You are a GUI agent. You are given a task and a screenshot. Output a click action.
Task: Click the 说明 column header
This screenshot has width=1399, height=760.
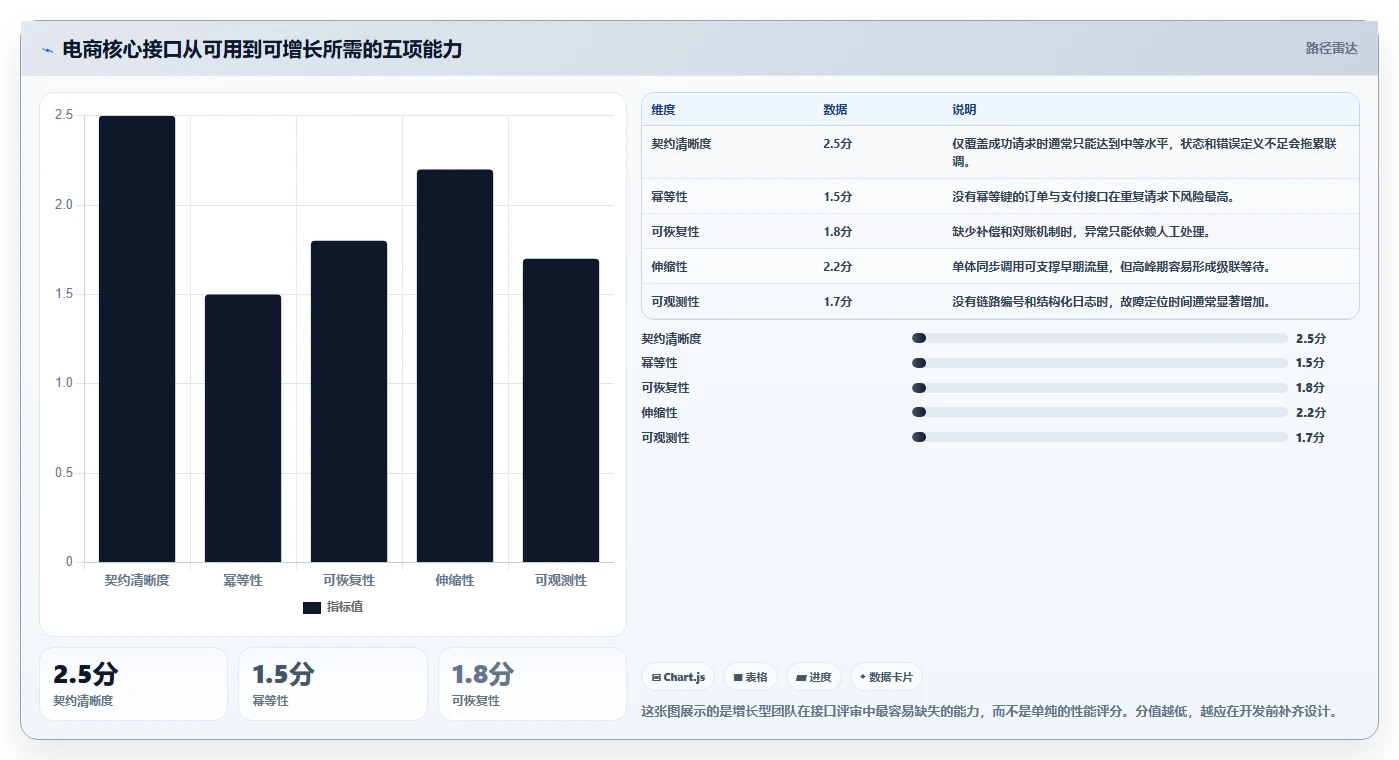tap(964, 110)
